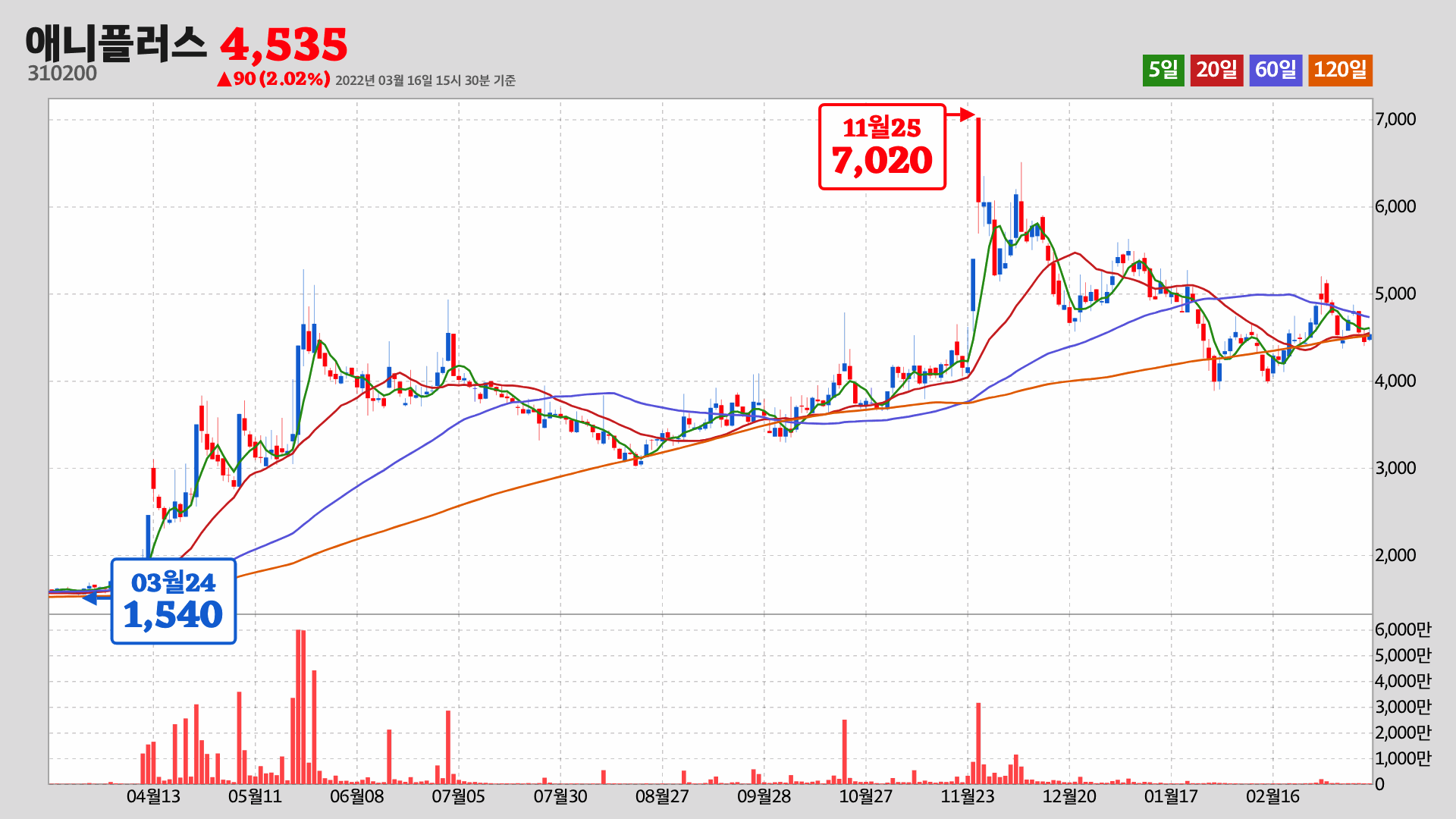Screen dimensions: 1456x819
Task: Click the 08월27 date label
Action: pos(662,796)
